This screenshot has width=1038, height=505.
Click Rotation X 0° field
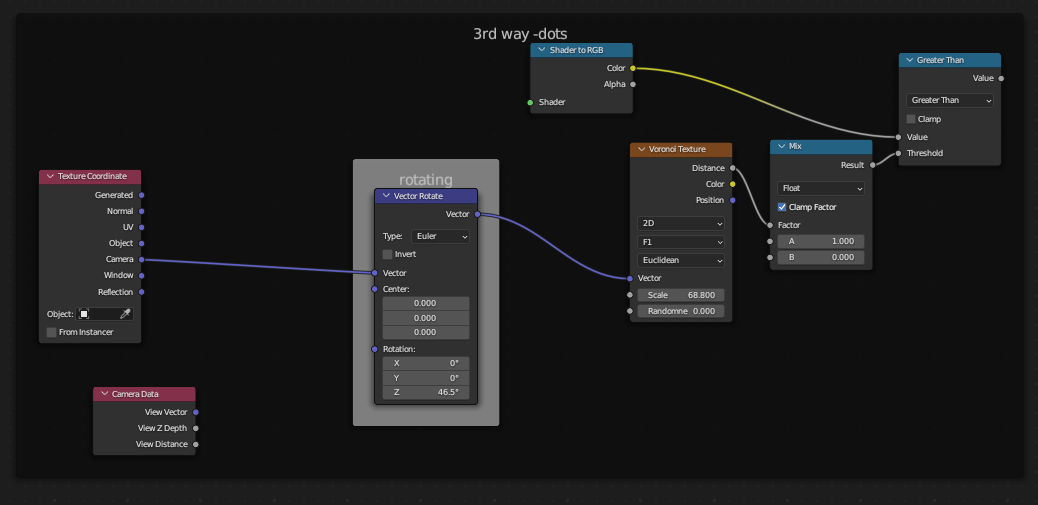(x=426, y=363)
